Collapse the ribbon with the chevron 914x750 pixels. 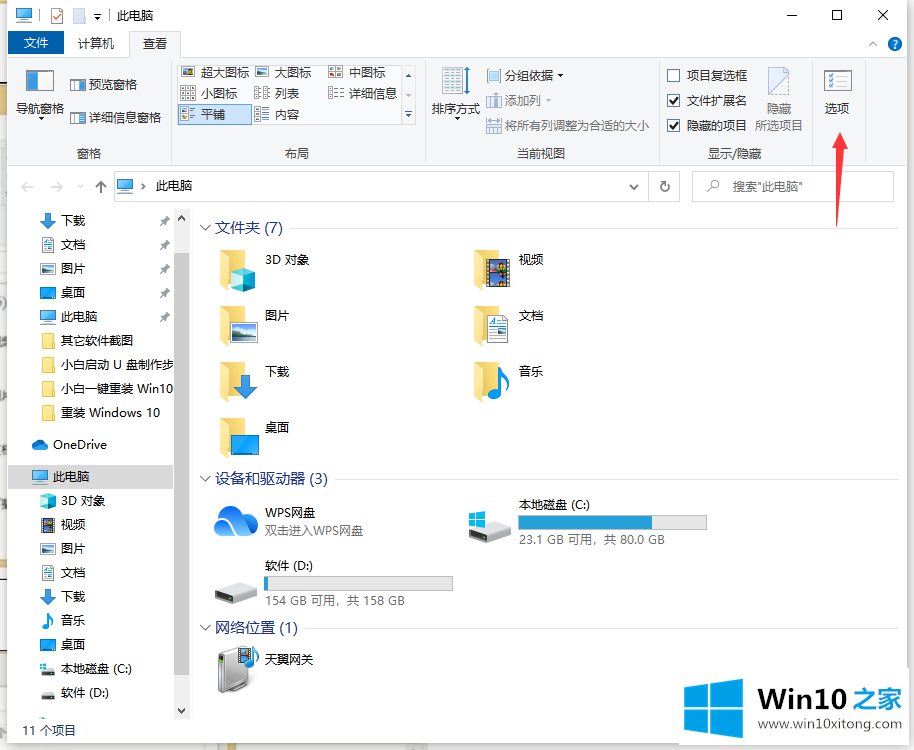[x=873, y=44]
